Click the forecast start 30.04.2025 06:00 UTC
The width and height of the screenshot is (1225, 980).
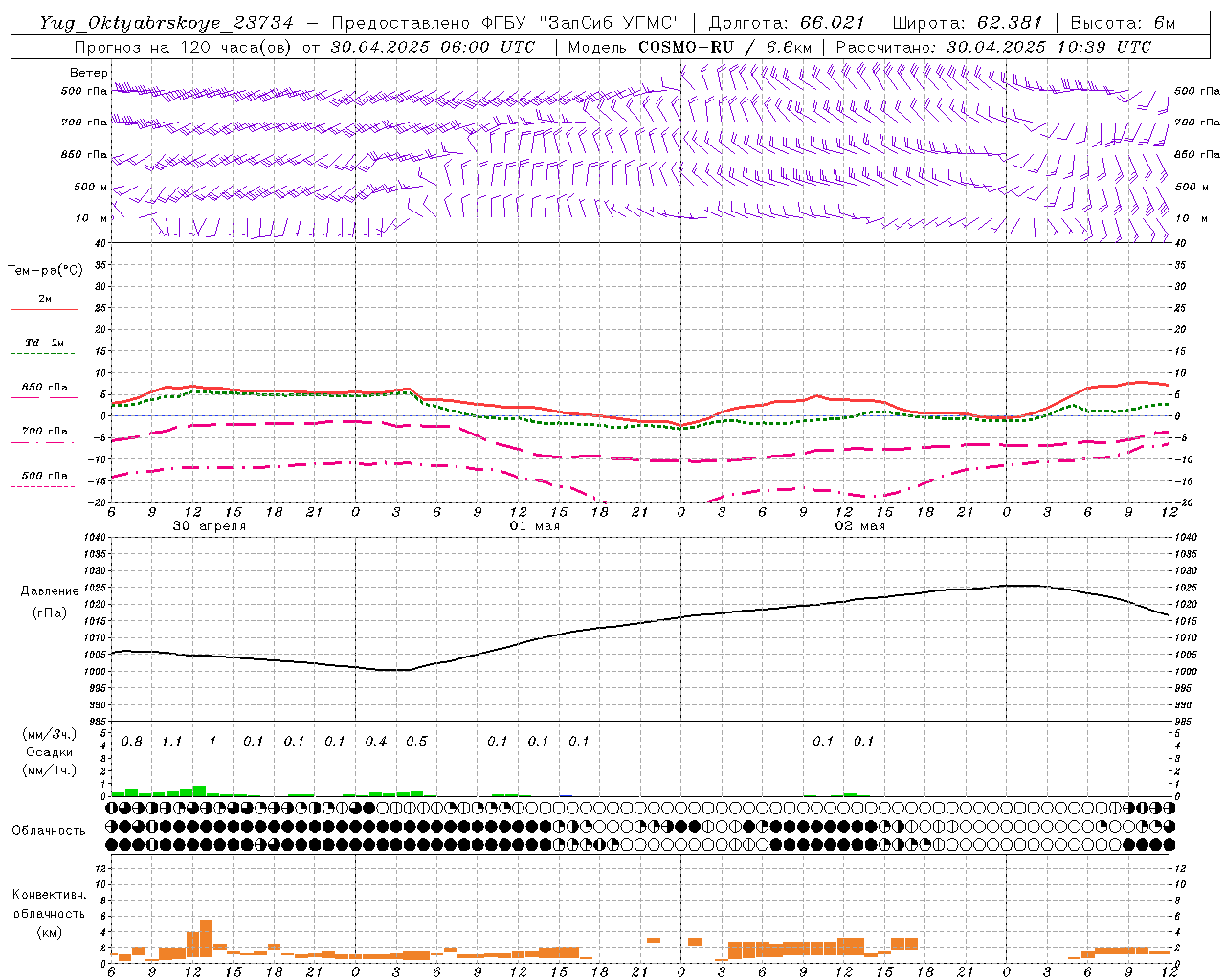(x=432, y=47)
